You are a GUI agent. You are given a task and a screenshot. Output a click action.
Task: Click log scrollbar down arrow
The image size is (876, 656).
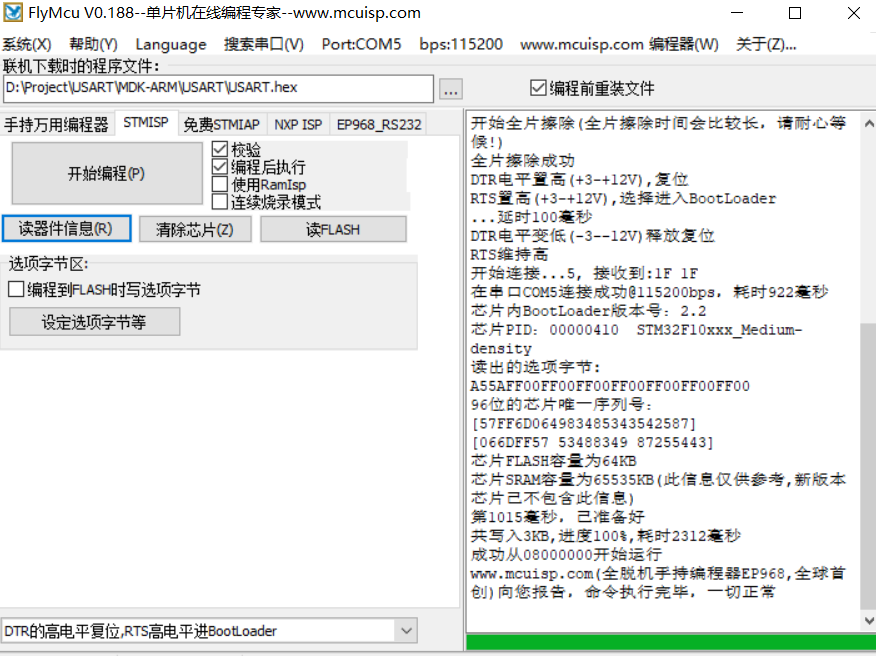pos(869,620)
